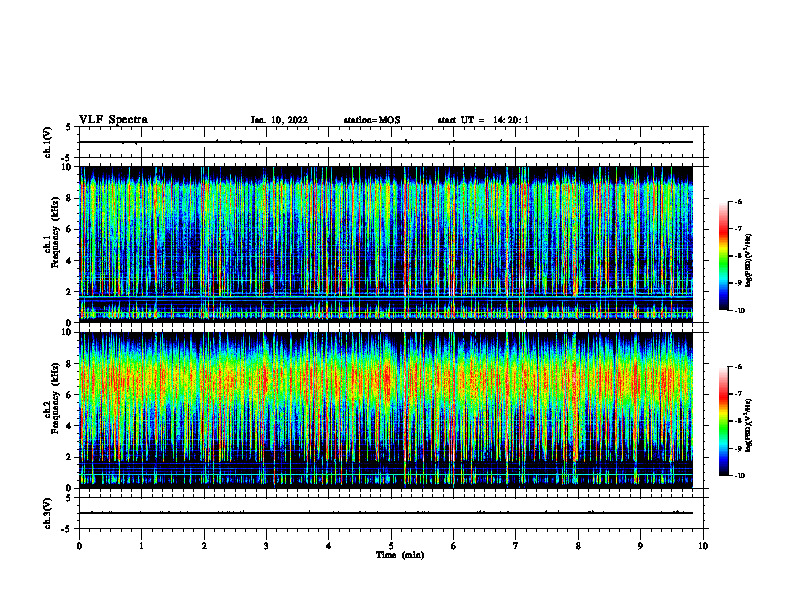Image resolution: width=792 pixels, height=612 pixels.
Task: Click the "6" time axis tick label
Action: point(454,546)
